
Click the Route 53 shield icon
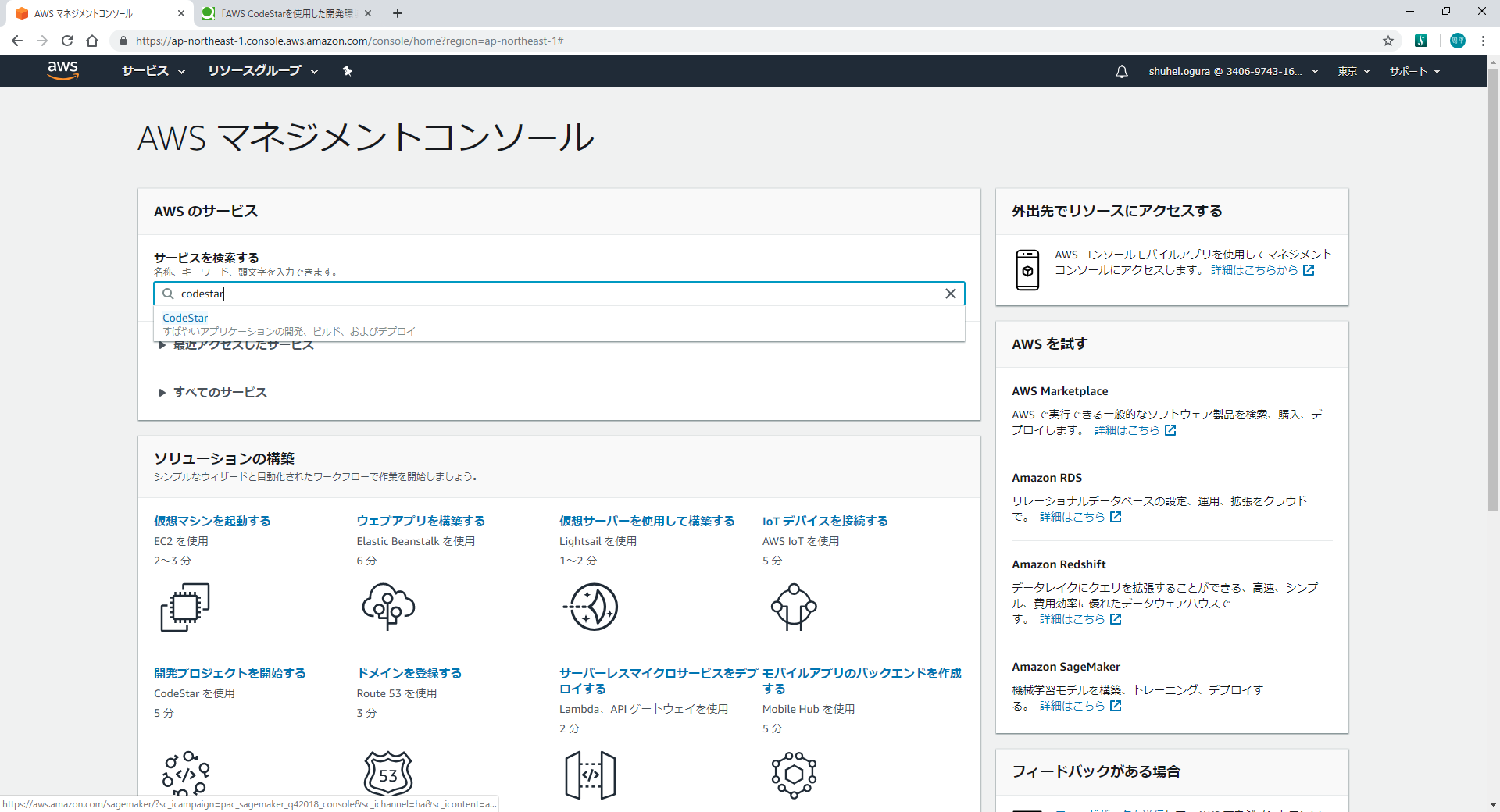point(388,774)
